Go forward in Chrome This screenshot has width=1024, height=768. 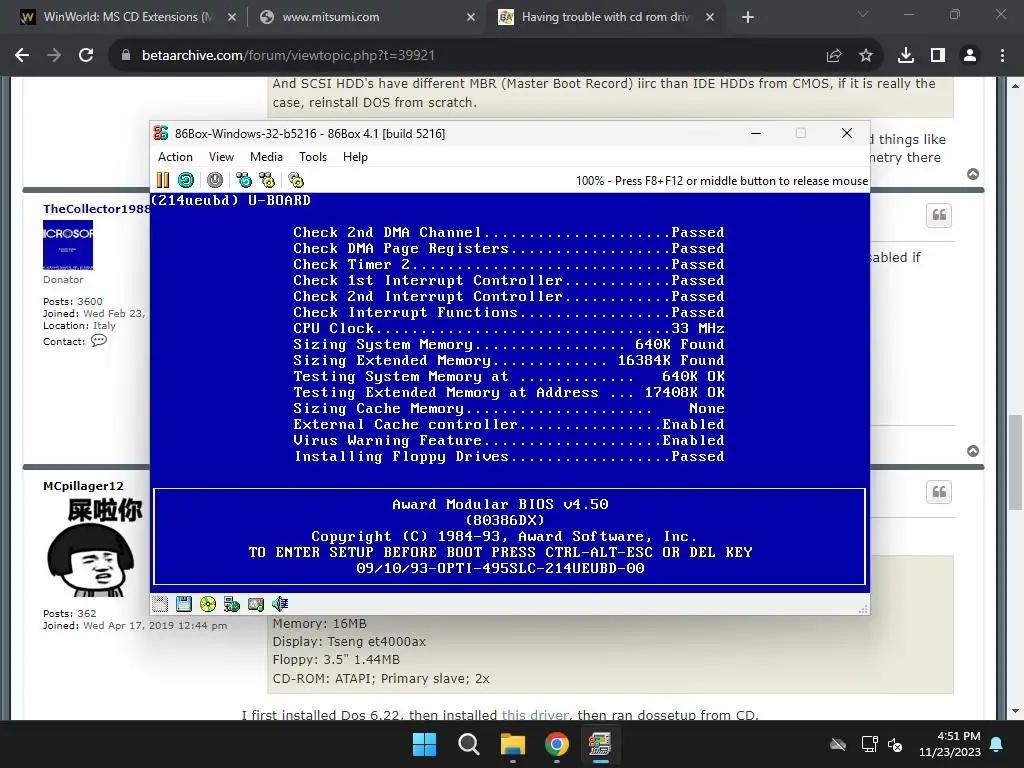[x=54, y=56]
